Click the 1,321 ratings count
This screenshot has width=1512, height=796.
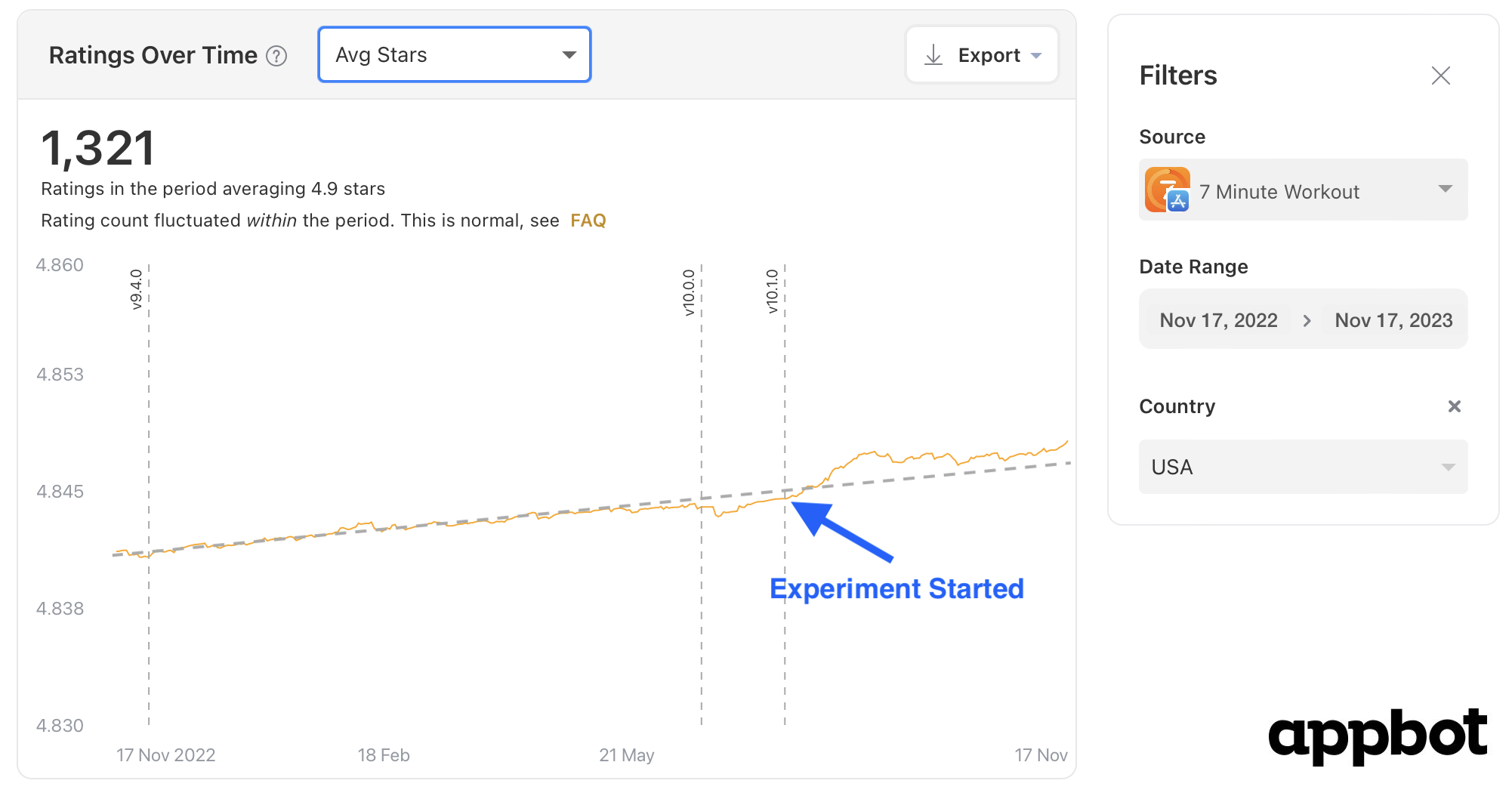pyautogui.click(x=98, y=148)
